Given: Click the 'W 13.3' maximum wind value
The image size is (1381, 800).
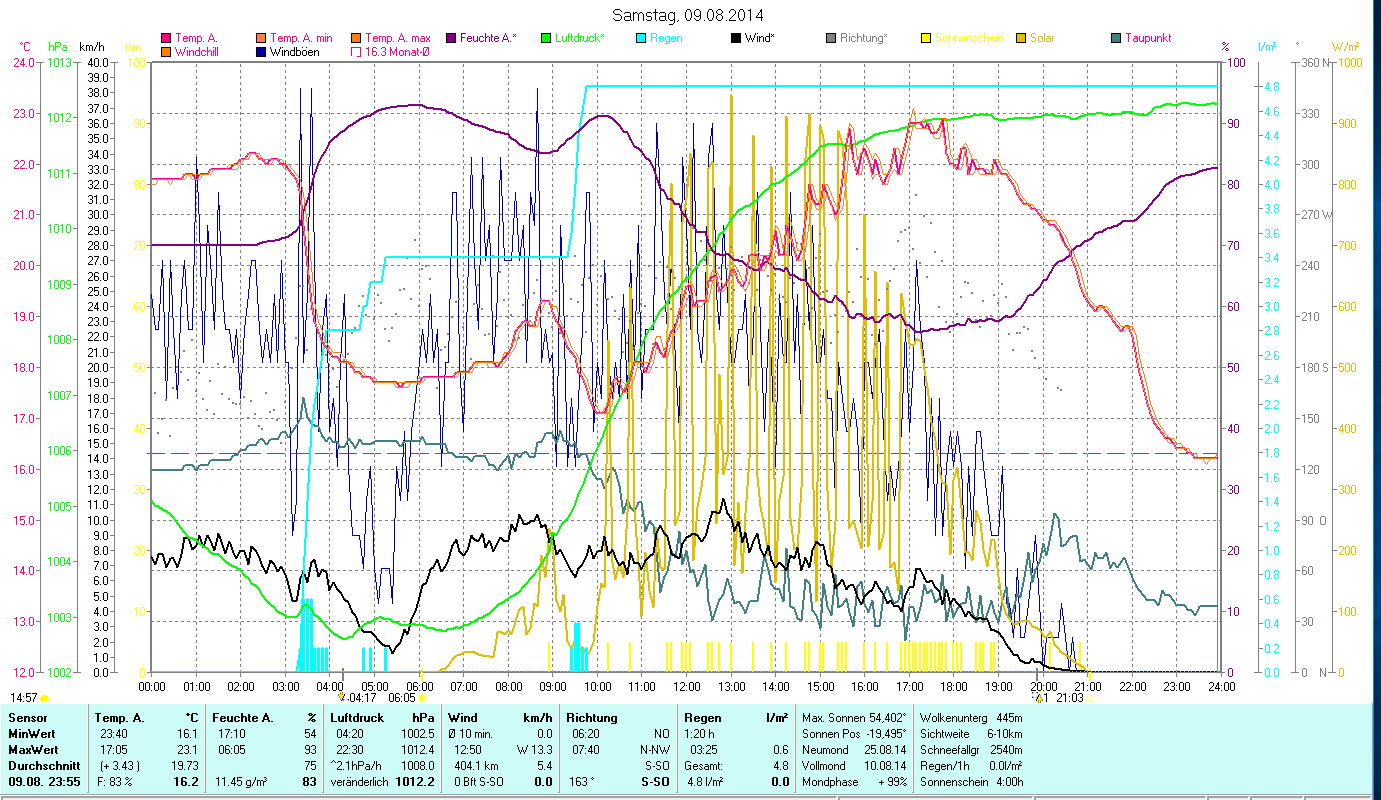Looking at the screenshot, I should (x=535, y=750).
